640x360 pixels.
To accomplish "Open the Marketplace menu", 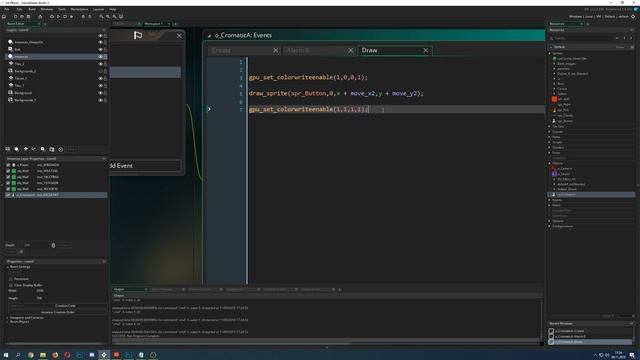I will click(79, 9).
